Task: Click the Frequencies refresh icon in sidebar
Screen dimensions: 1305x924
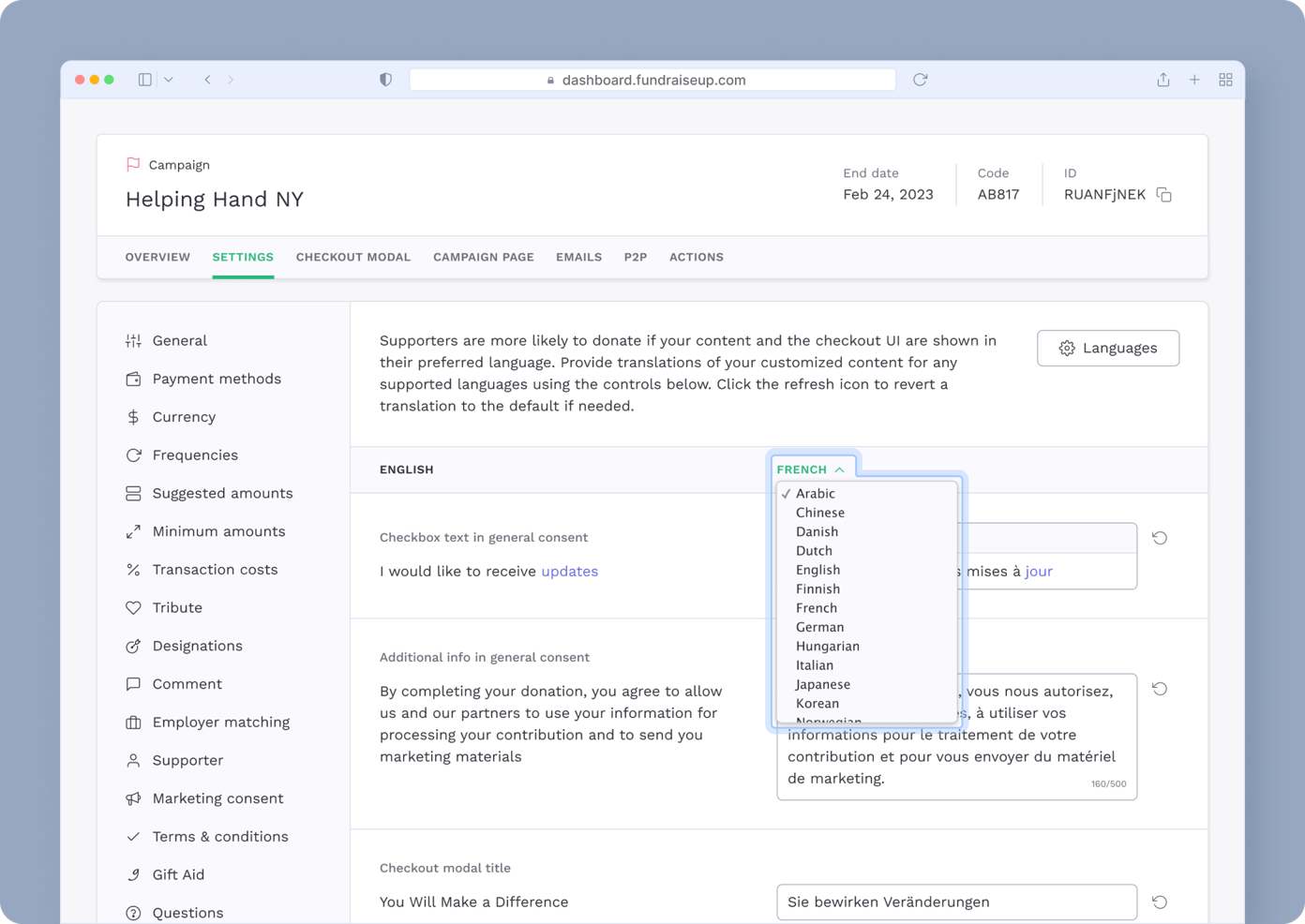Action: [134, 455]
